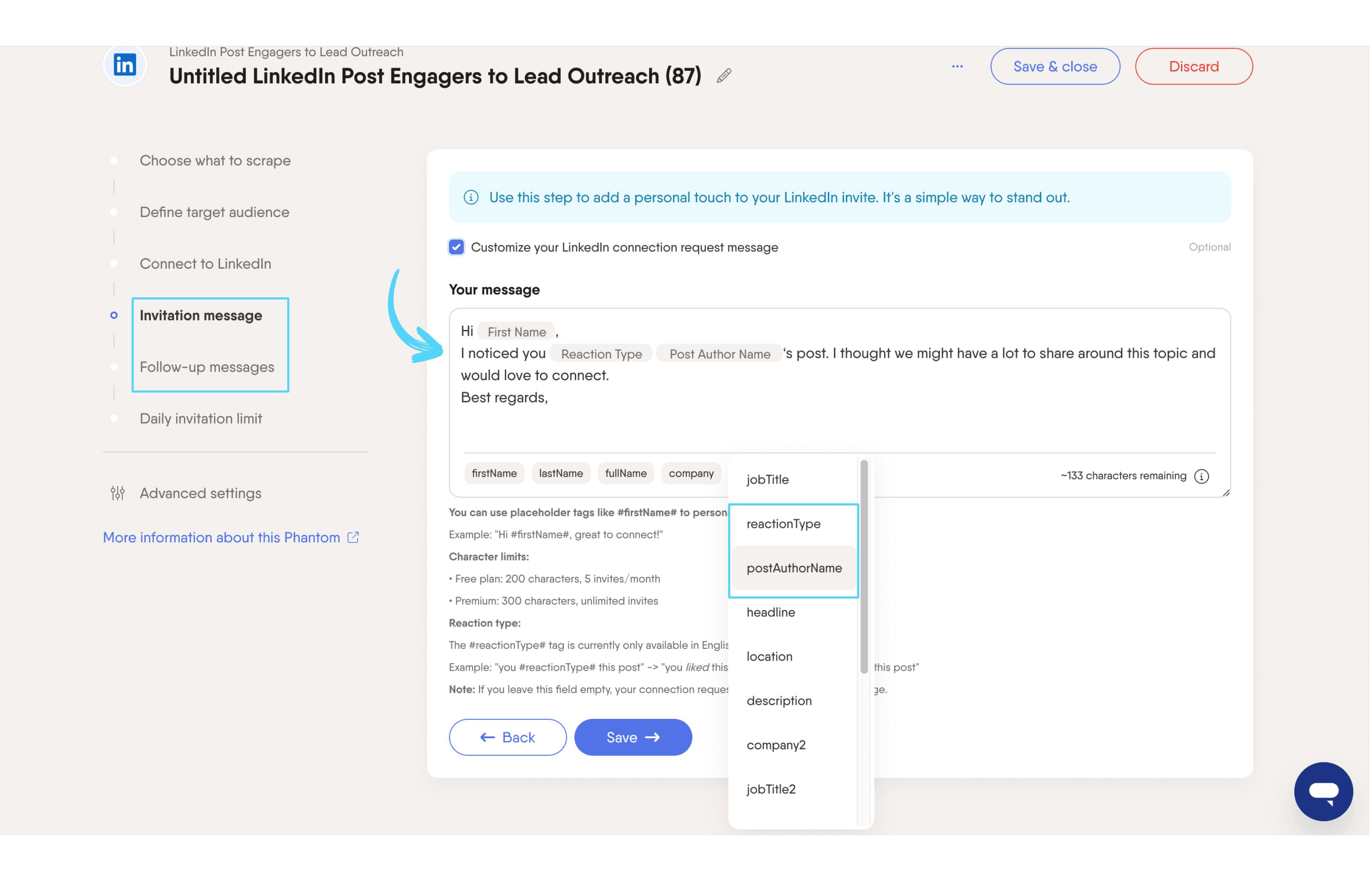Select company2 from the dropdown

coord(794,745)
